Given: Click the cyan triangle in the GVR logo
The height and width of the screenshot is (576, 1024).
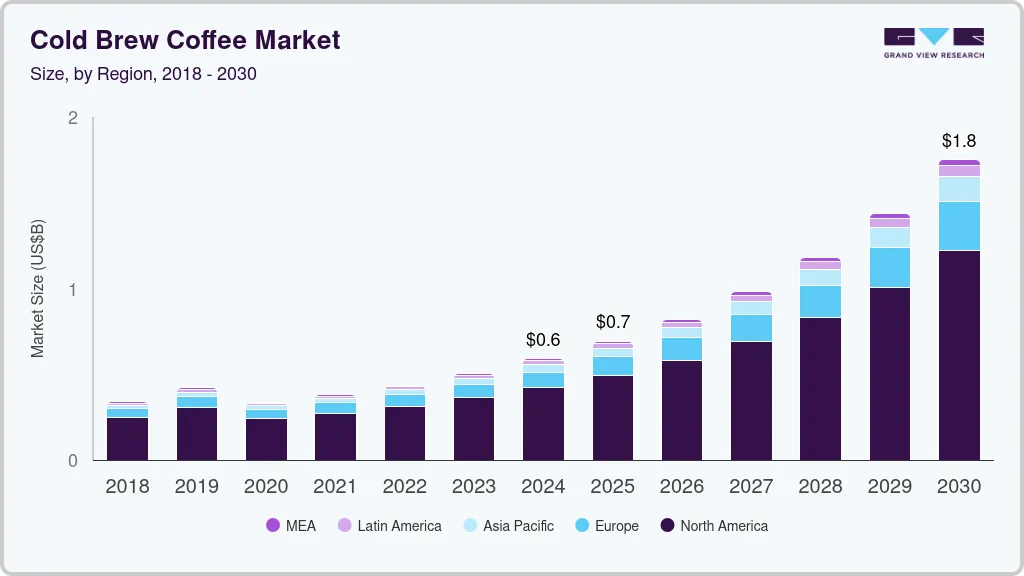Looking at the screenshot, I should (x=934, y=37).
